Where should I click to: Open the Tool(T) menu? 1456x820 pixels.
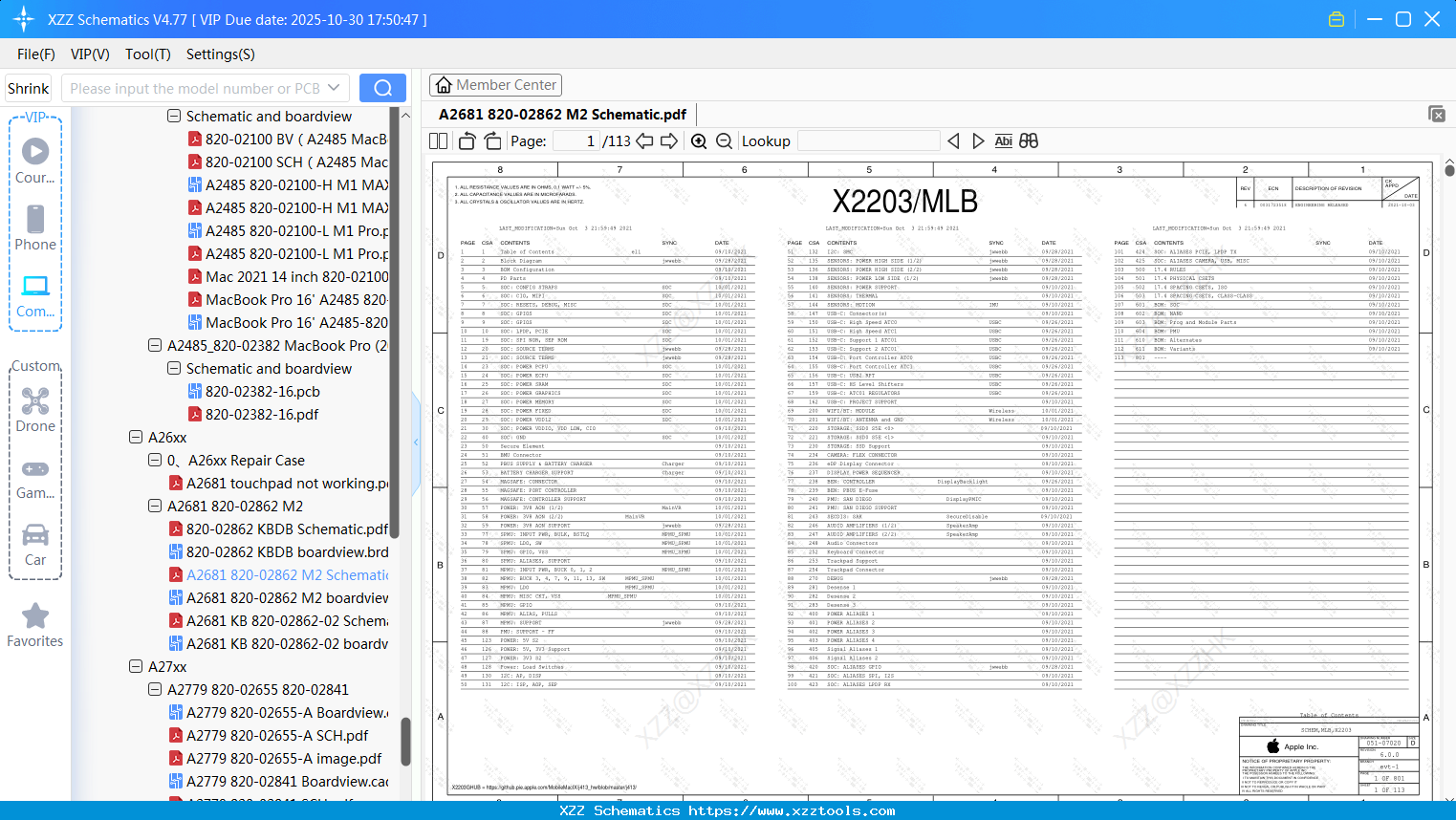tap(148, 54)
